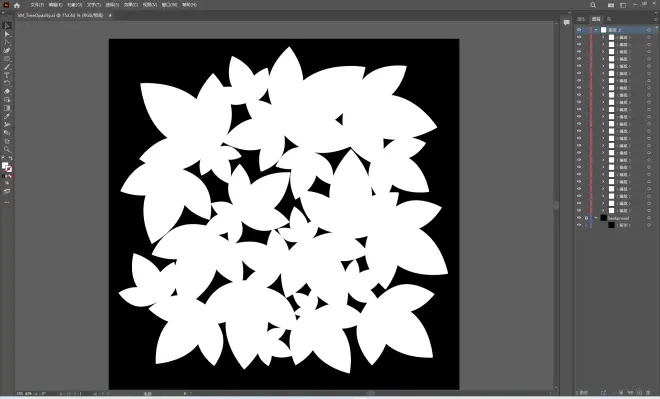Expand the first 编组 under 图层 2
The image size is (660, 399).
click(603, 37)
